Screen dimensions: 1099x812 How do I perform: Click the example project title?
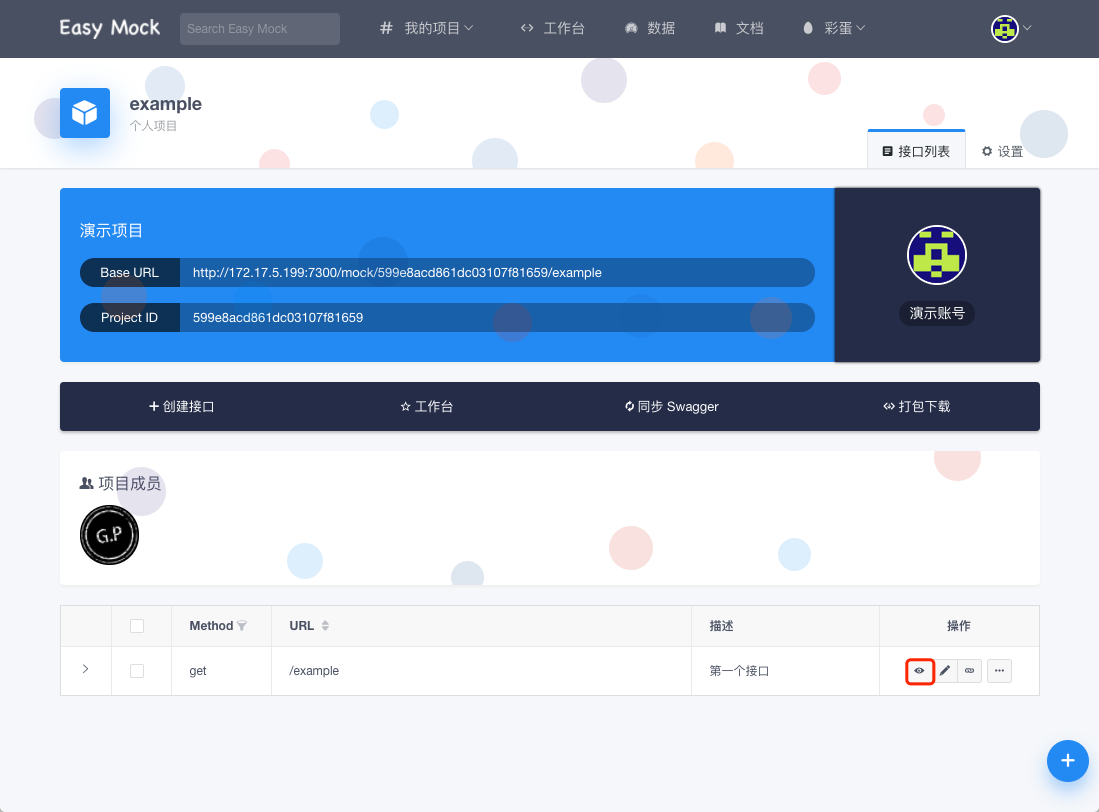(x=165, y=104)
